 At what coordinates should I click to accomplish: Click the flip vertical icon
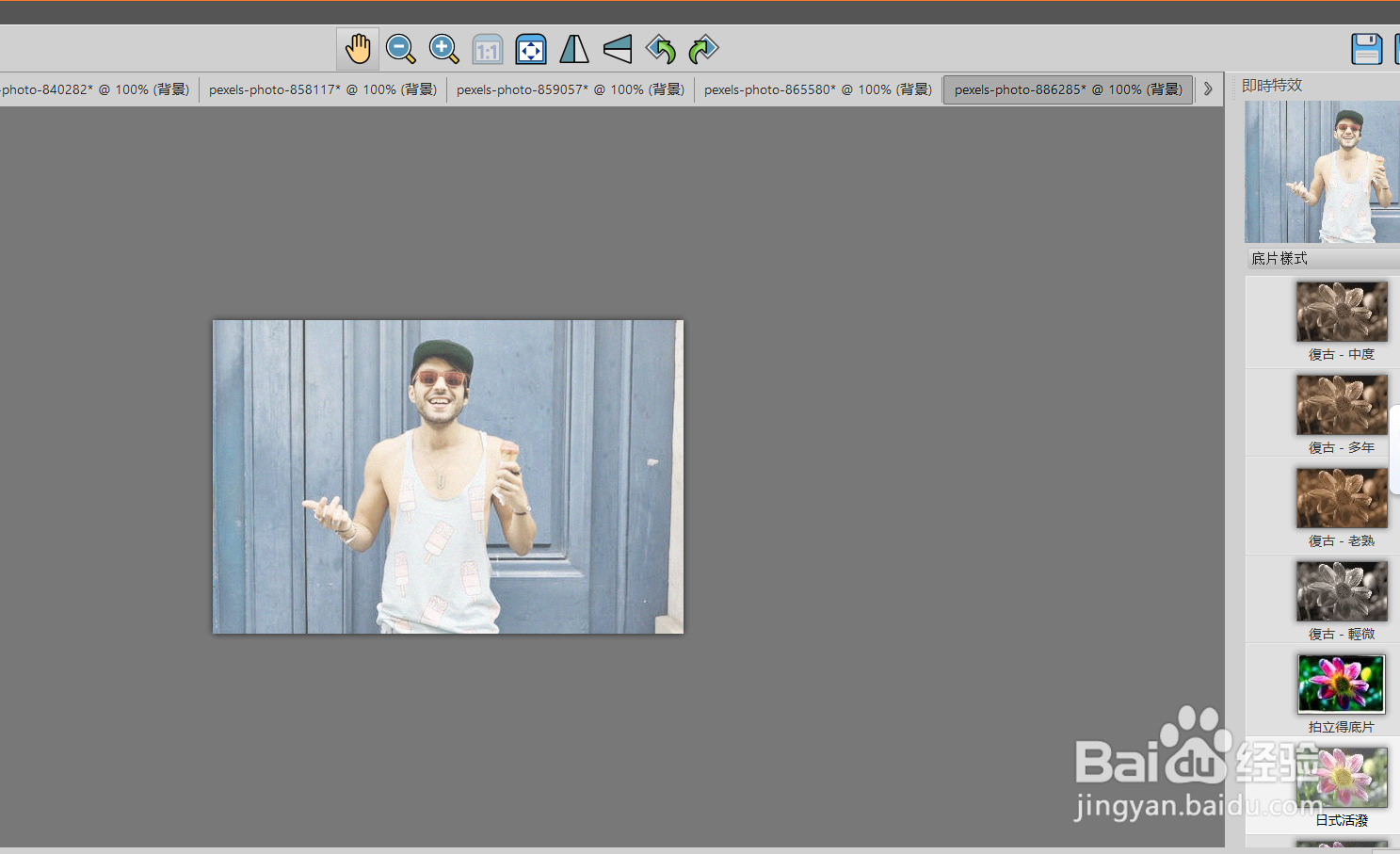point(618,49)
